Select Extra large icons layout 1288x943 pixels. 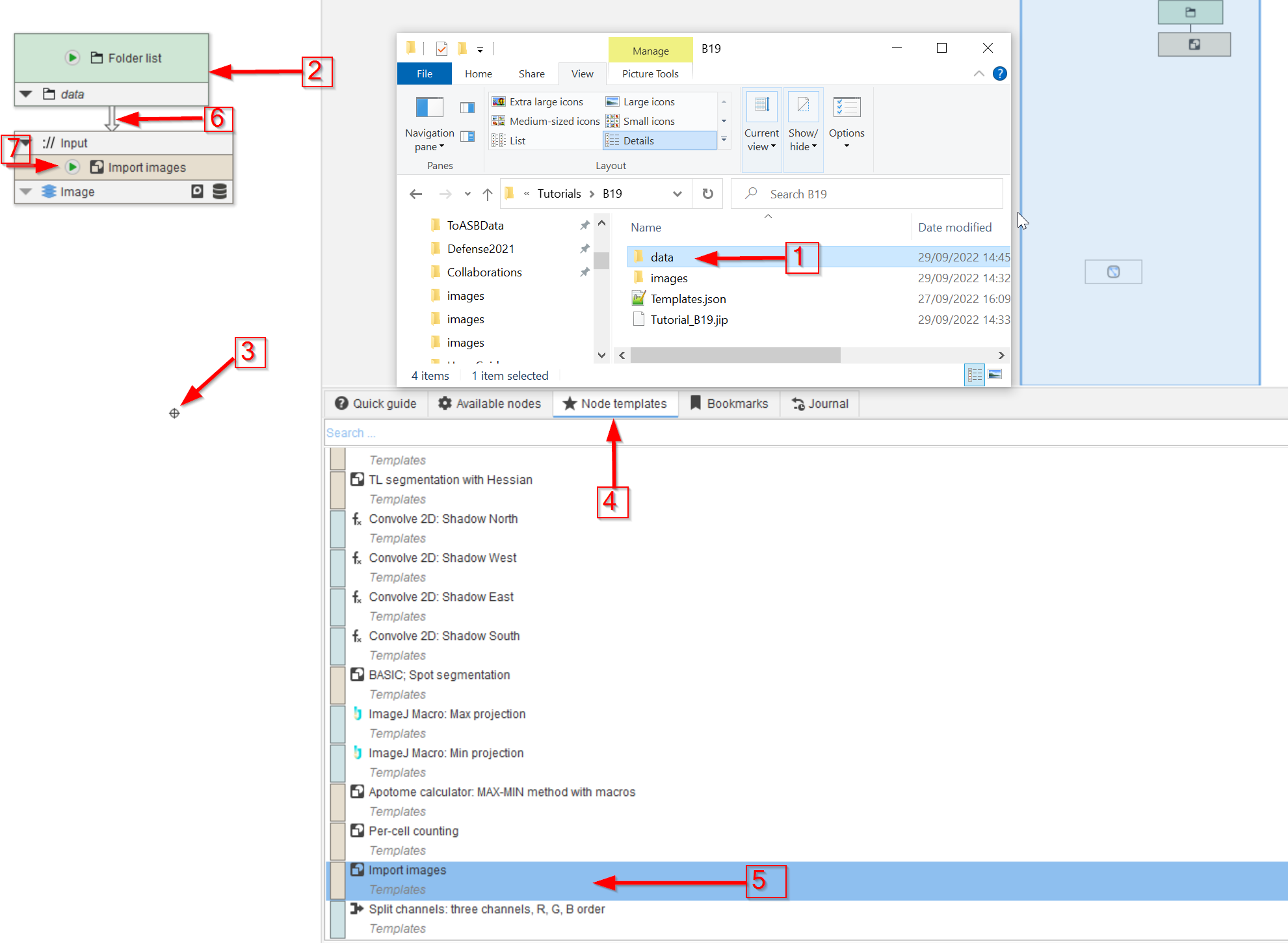(x=545, y=101)
